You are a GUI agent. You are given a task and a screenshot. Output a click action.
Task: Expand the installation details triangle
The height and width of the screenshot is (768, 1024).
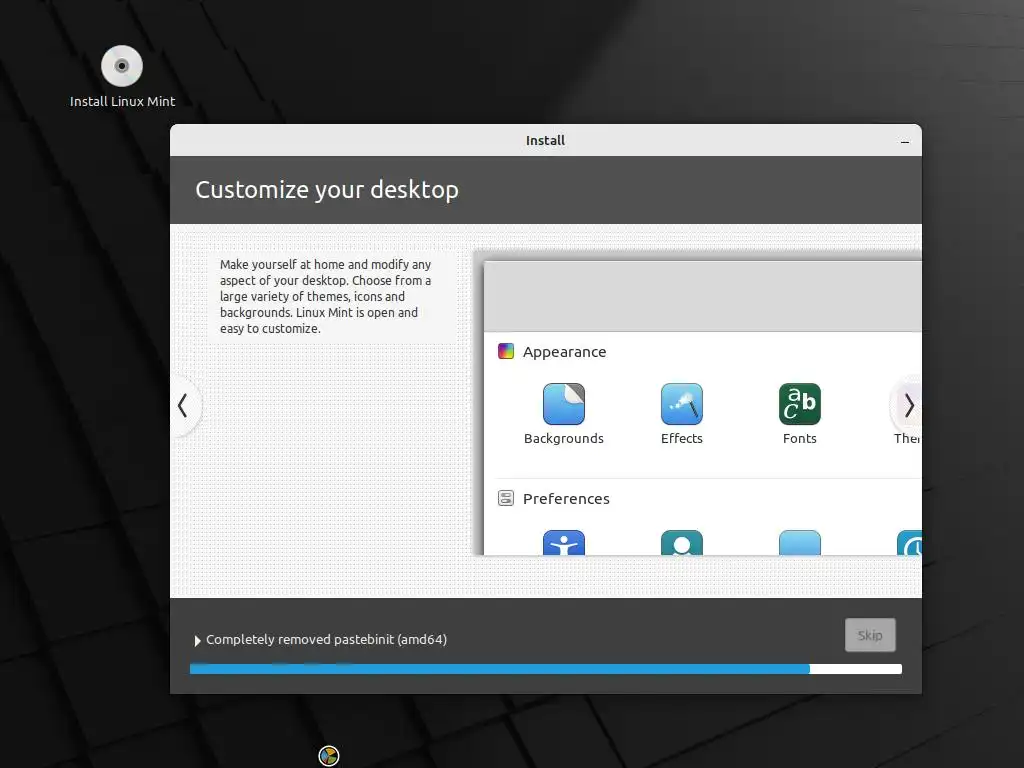(197, 641)
